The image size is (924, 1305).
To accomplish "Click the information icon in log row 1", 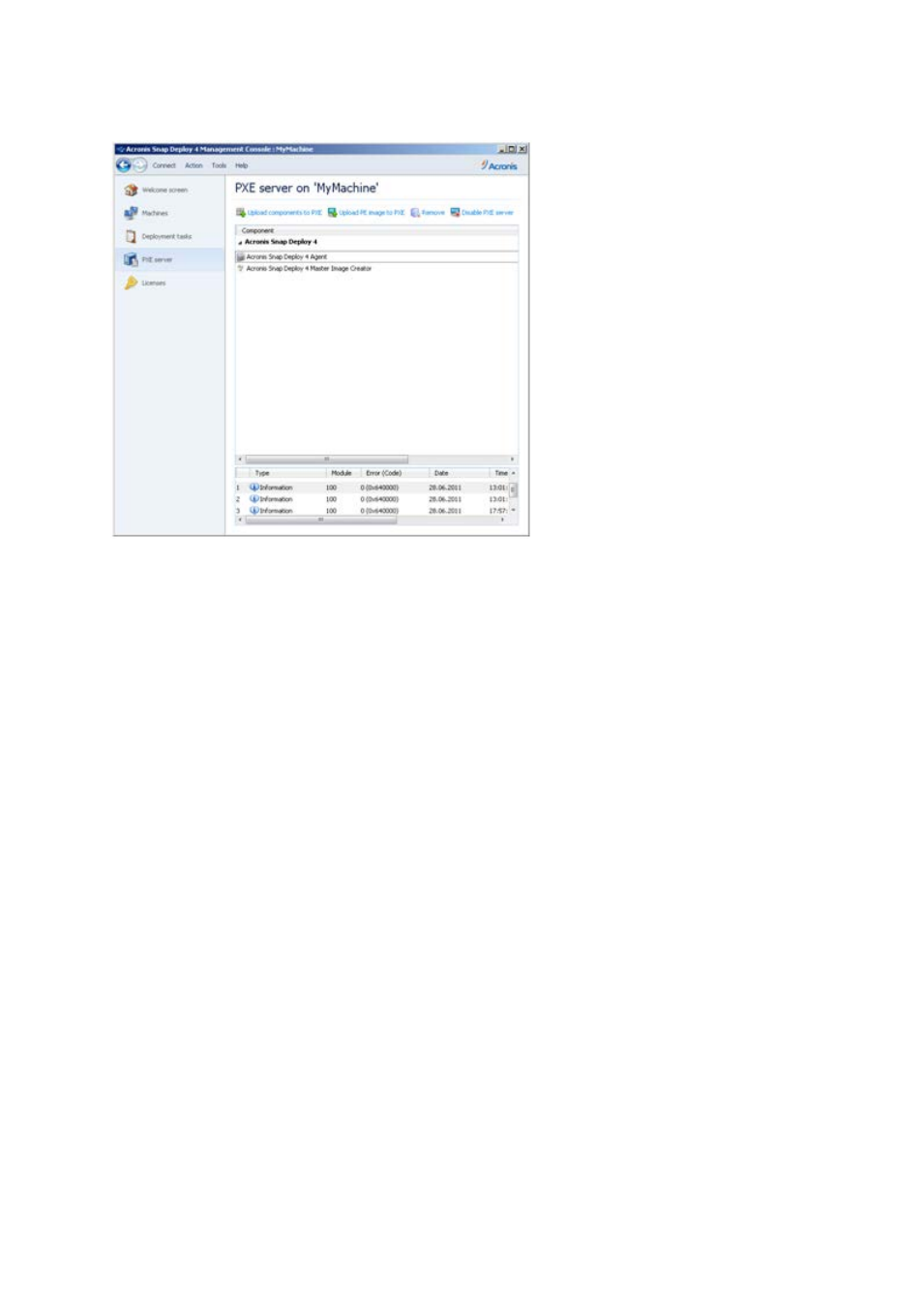I will tap(254, 488).
